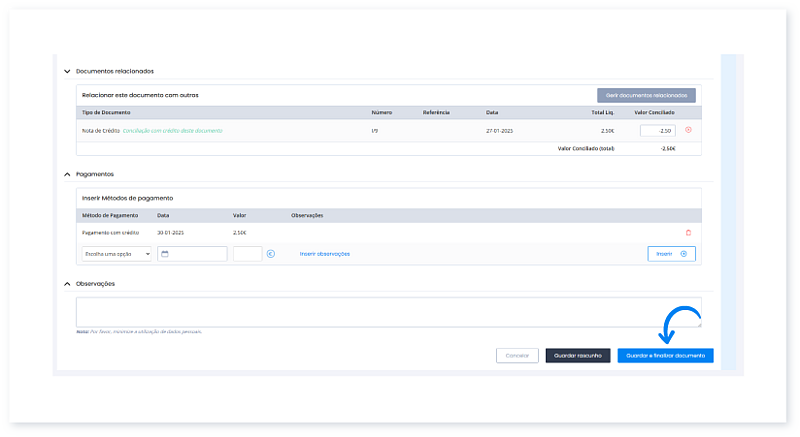
Task: Click 'Guardar e finalizar documento'
Action: click(665, 355)
